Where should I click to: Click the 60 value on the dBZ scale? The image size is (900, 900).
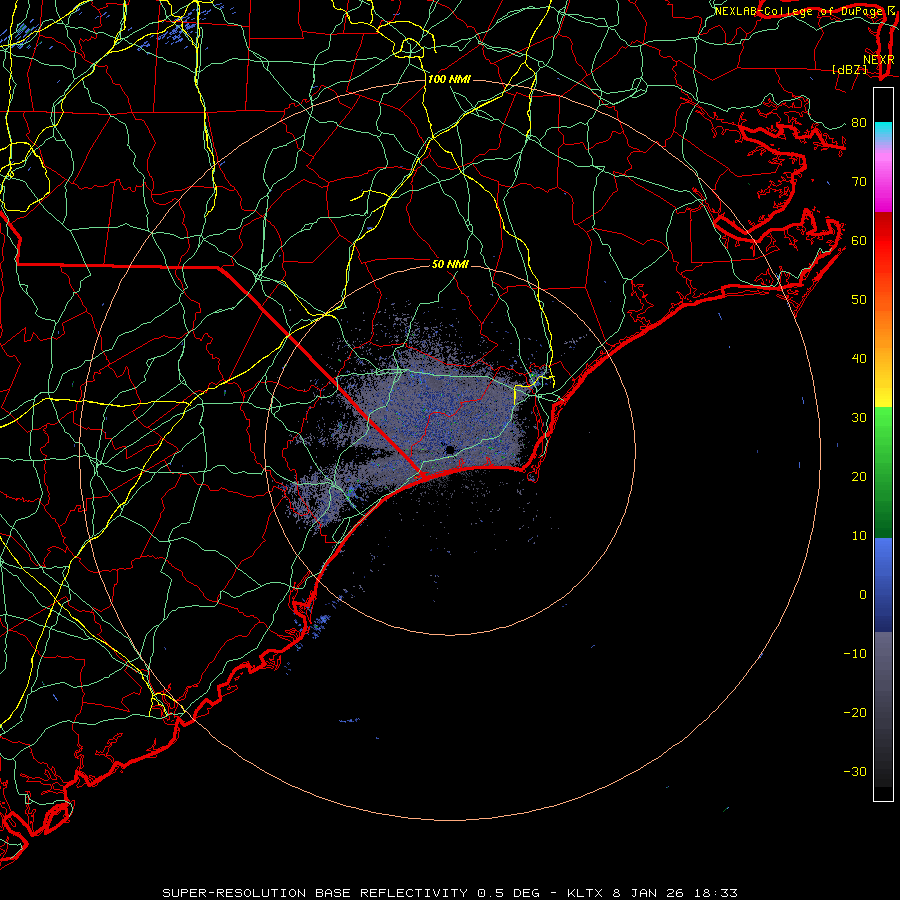coord(859,240)
